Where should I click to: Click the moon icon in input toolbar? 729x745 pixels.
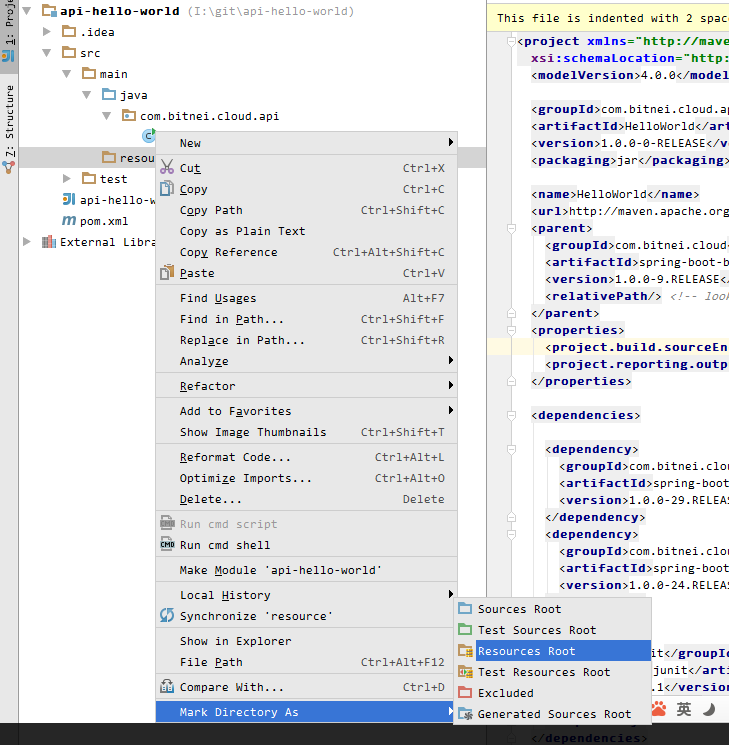[x=709, y=709]
